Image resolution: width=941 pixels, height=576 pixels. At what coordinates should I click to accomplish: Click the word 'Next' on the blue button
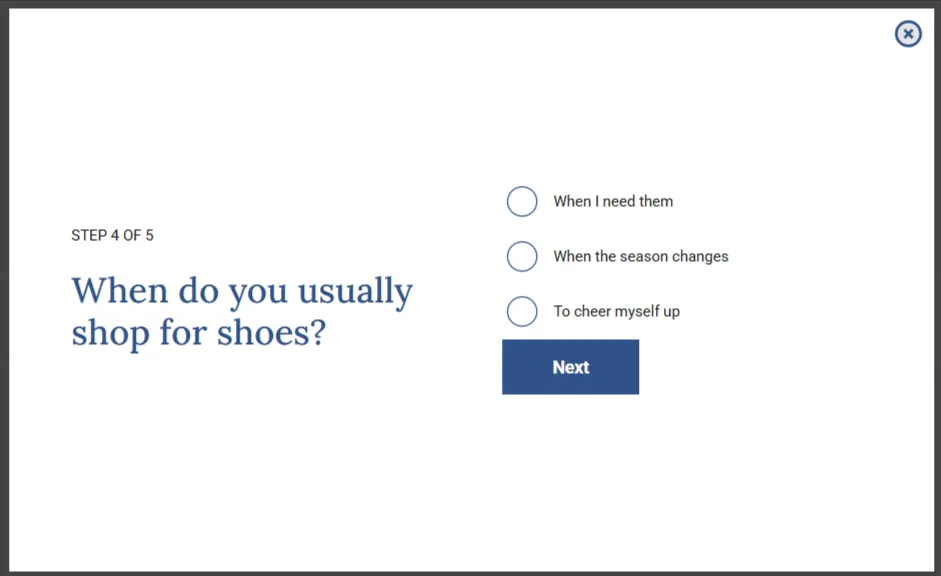coord(571,367)
